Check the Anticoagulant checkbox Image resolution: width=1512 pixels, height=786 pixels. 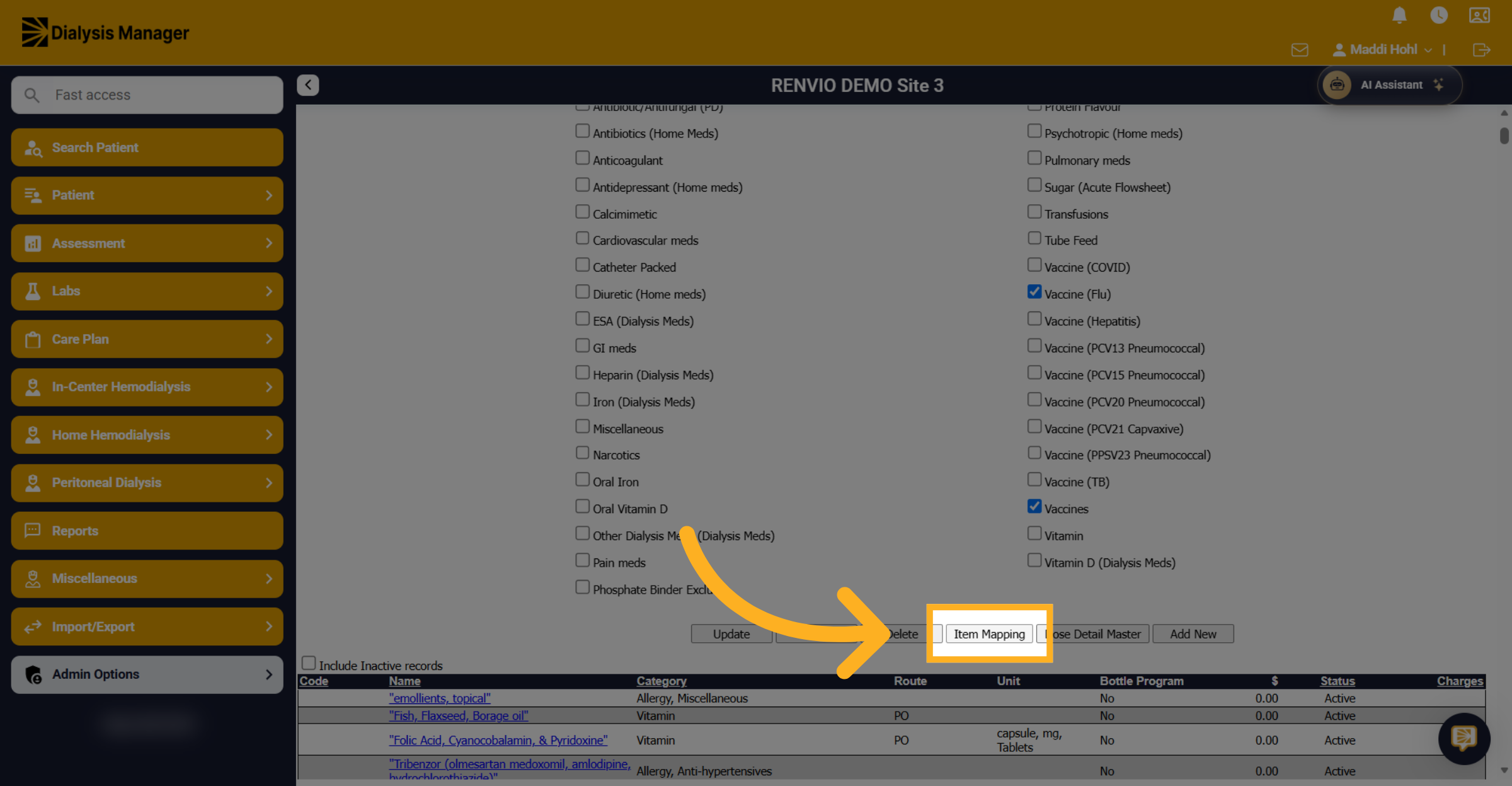(582, 158)
